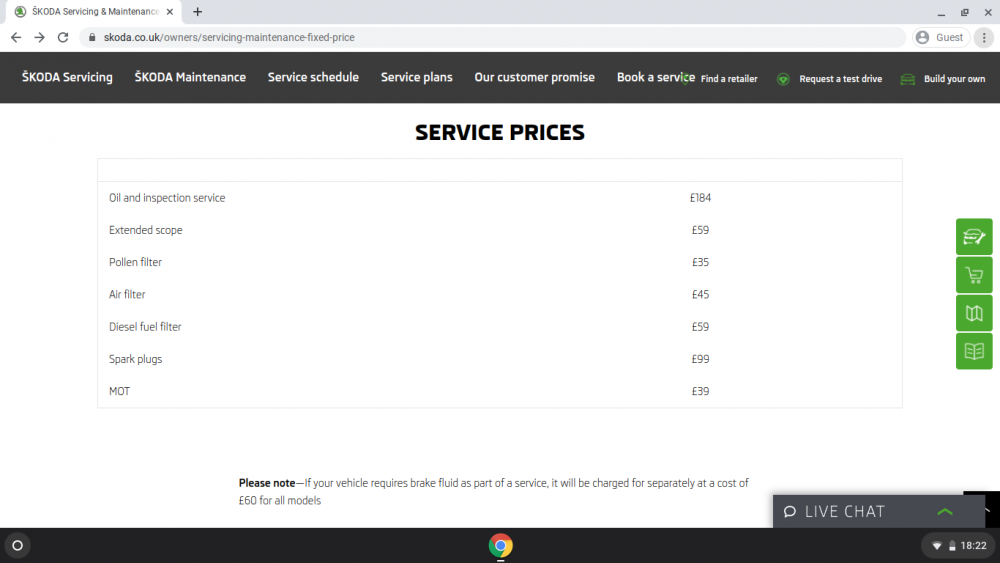Click the Spark plugs row label
This screenshot has width=1000, height=563.
click(x=135, y=359)
